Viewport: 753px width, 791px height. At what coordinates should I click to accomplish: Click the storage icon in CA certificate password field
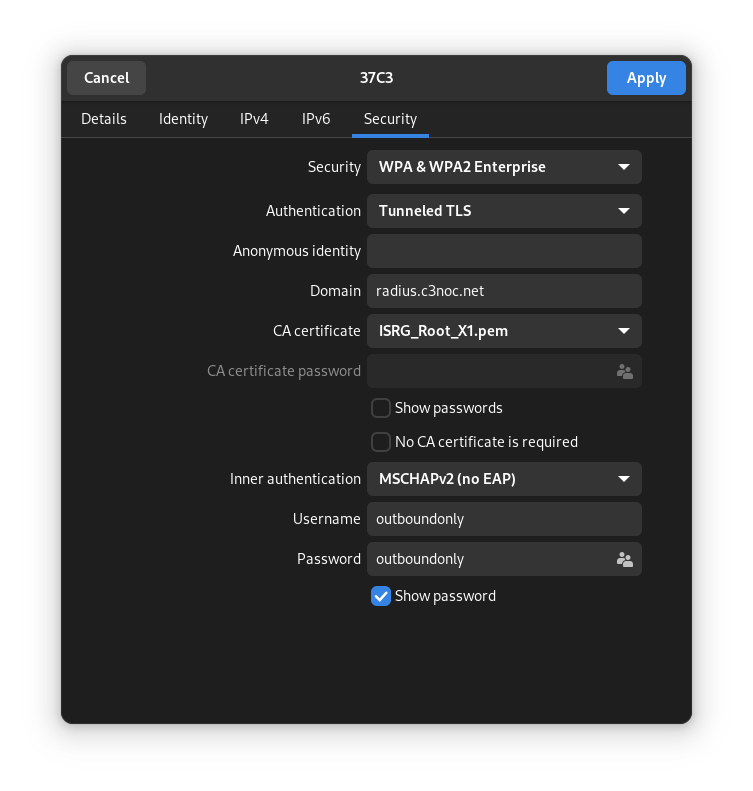624,371
